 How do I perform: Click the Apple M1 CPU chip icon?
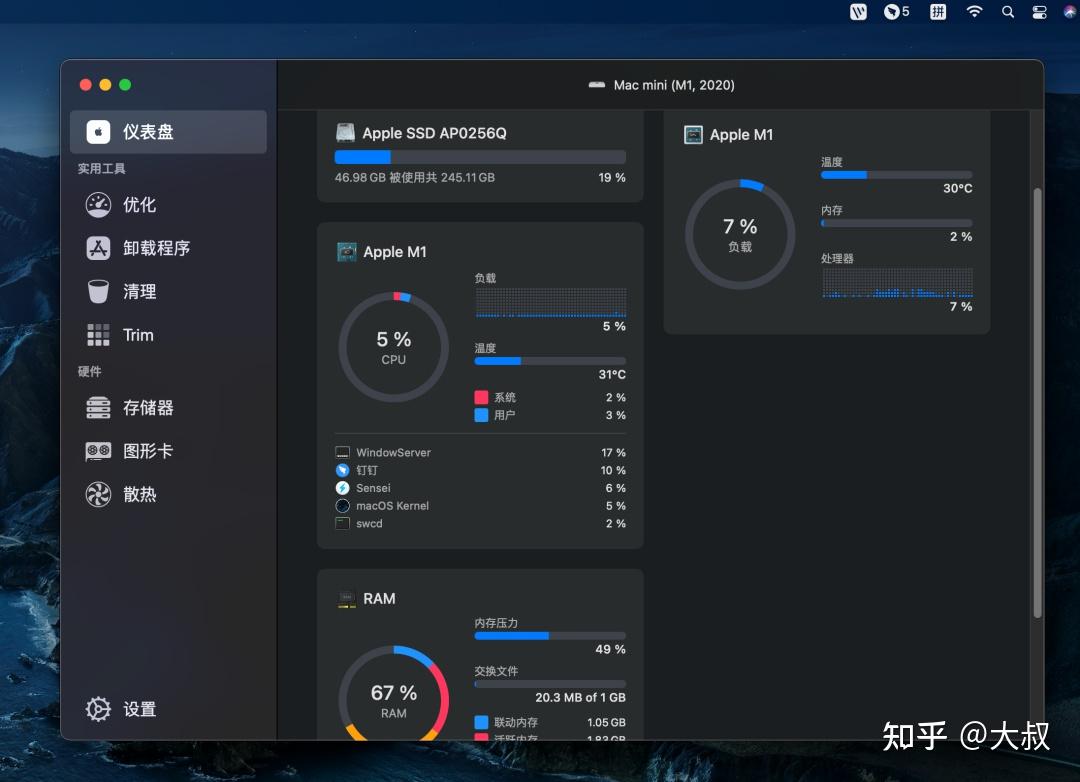pos(346,252)
